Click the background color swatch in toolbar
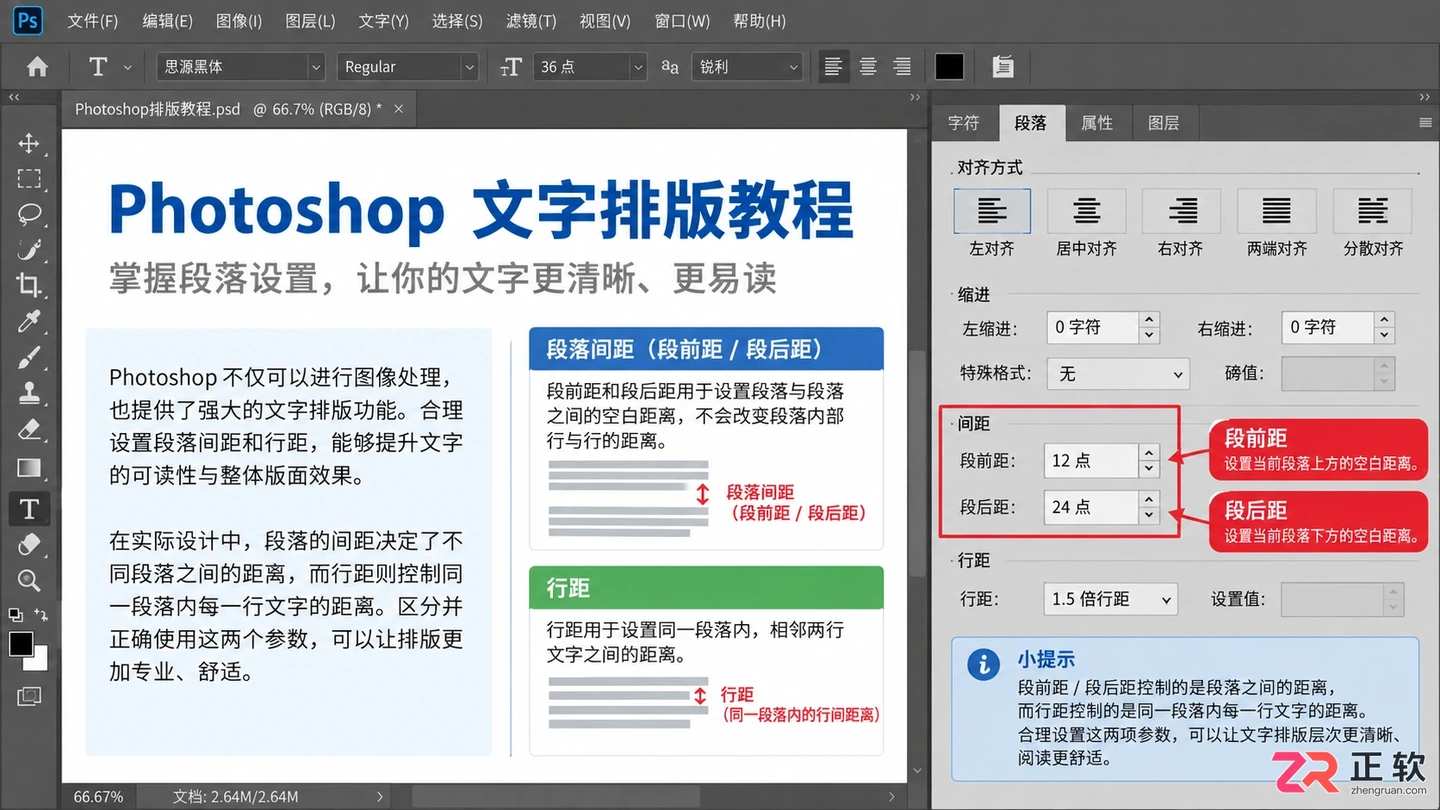This screenshot has height=810, width=1440. coord(39,661)
